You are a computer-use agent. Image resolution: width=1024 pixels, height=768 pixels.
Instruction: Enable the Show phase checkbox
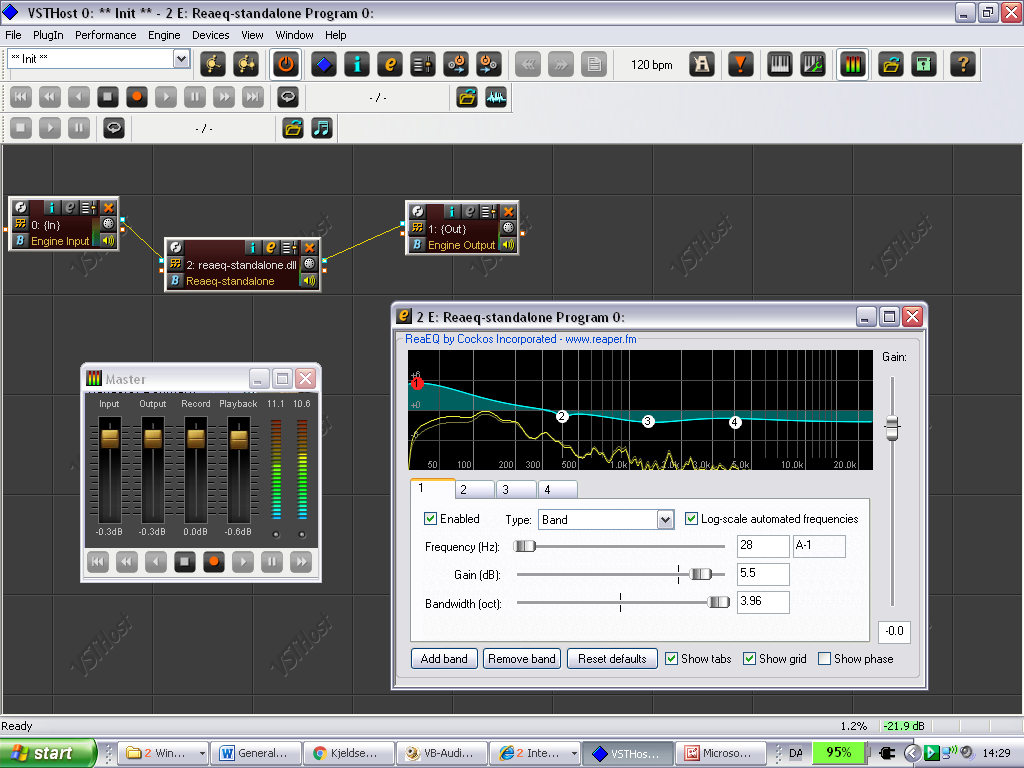pyautogui.click(x=824, y=658)
